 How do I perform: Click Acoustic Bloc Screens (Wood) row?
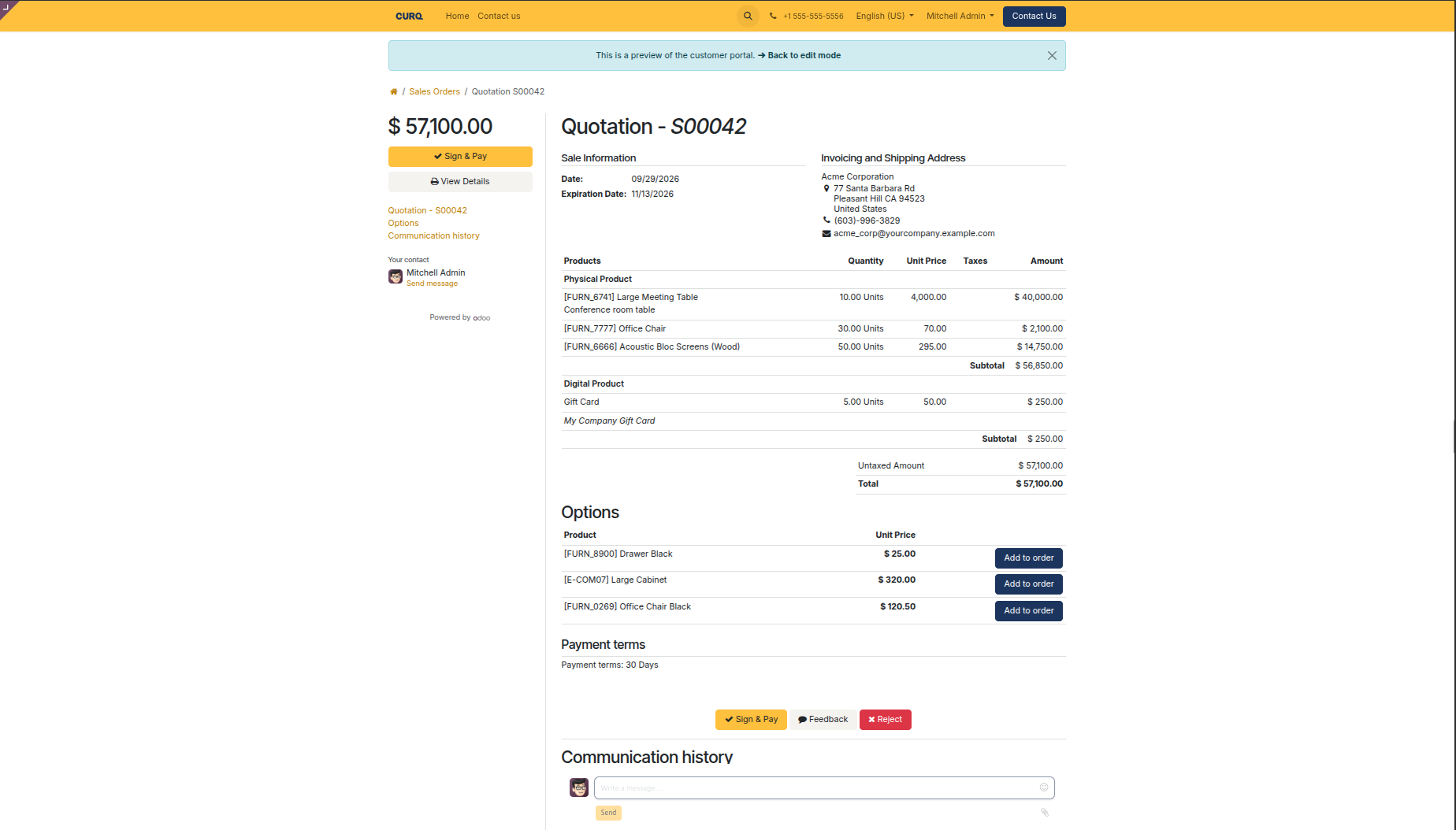tap(813, 347)
